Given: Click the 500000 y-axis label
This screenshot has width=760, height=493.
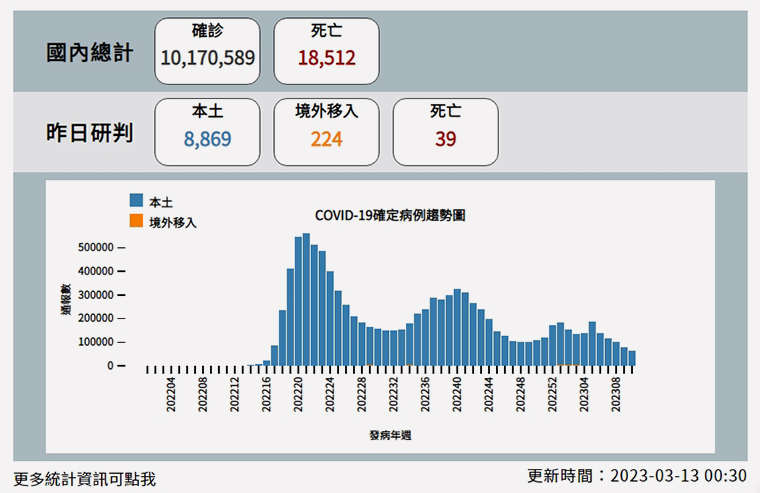Looking at the screenshot, I should (95, 247).
